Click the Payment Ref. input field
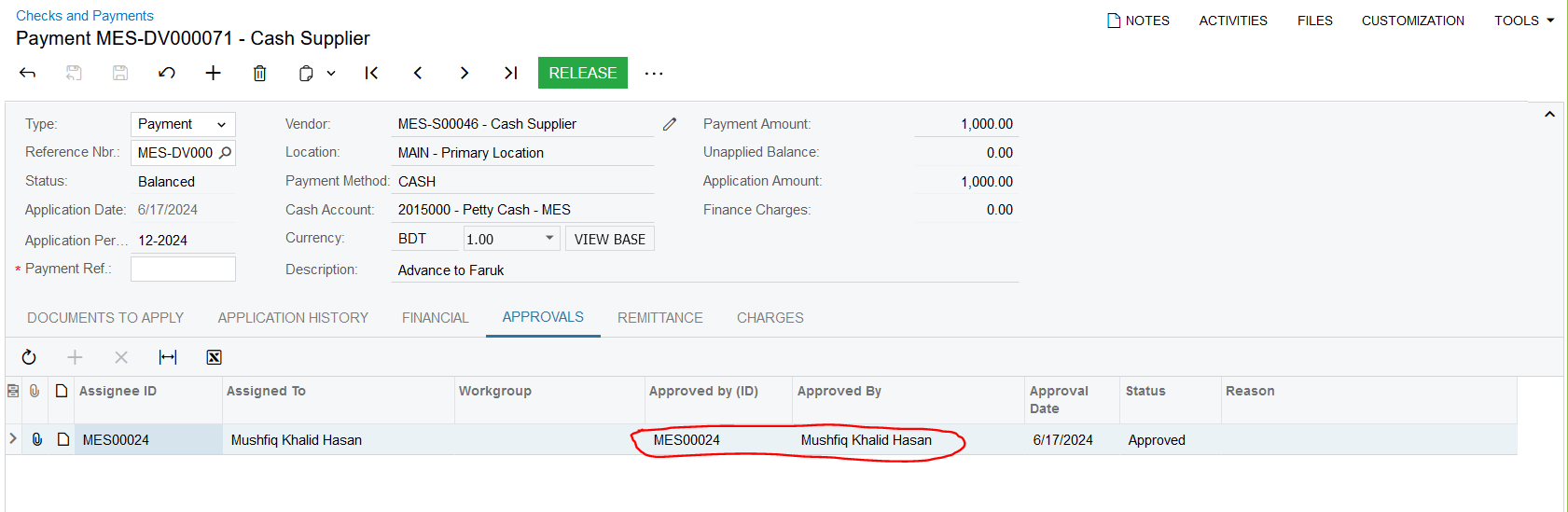 click(183, 269)
